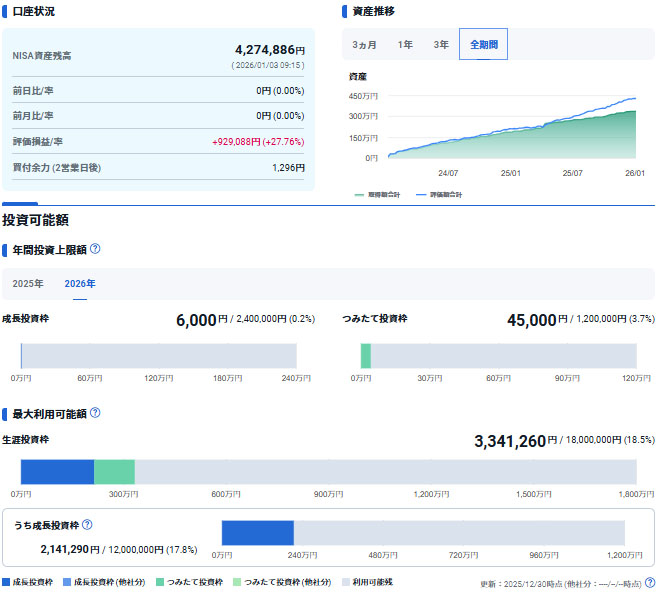The image size is (658, 594).
Task: Select the 2026年 tab
Action: point(80,284)
